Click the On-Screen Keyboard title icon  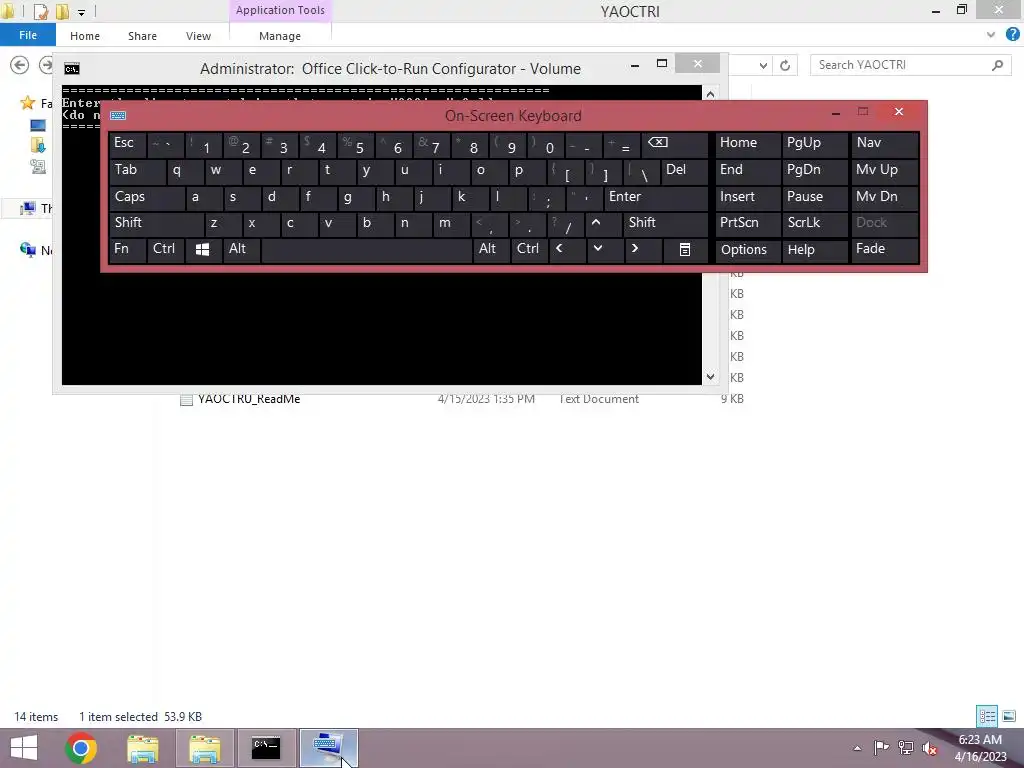pyautogui.click(x=118, y=116)
